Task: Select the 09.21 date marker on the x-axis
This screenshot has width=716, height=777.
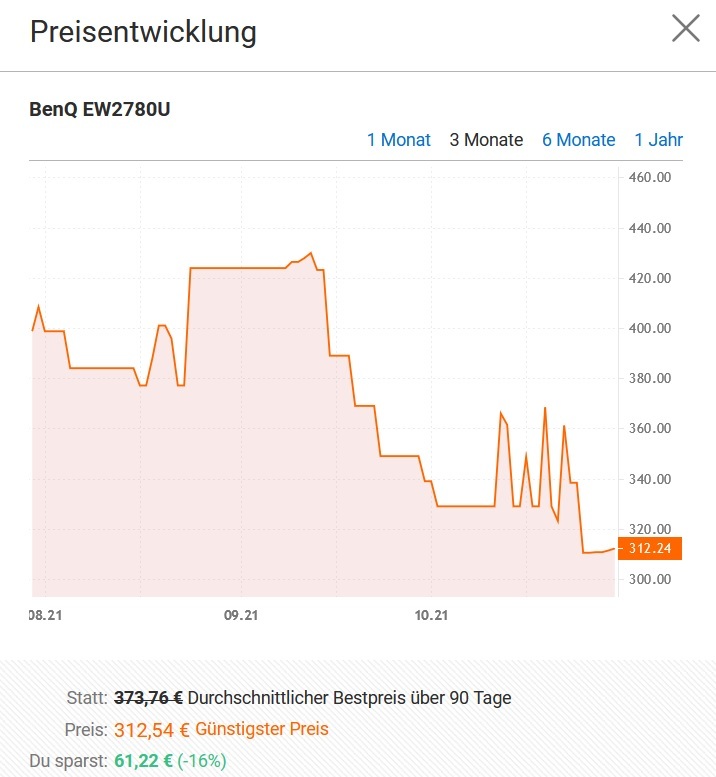Action: pos(241,615)
